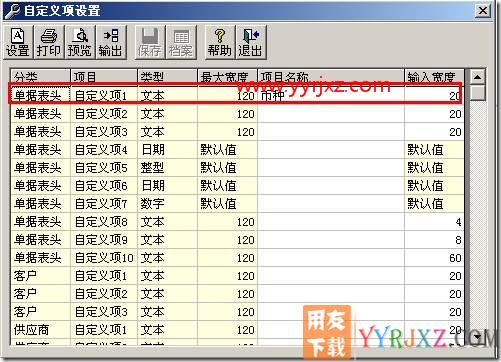Select 单据表头 自定义项5 cell

tap(104, 168)
